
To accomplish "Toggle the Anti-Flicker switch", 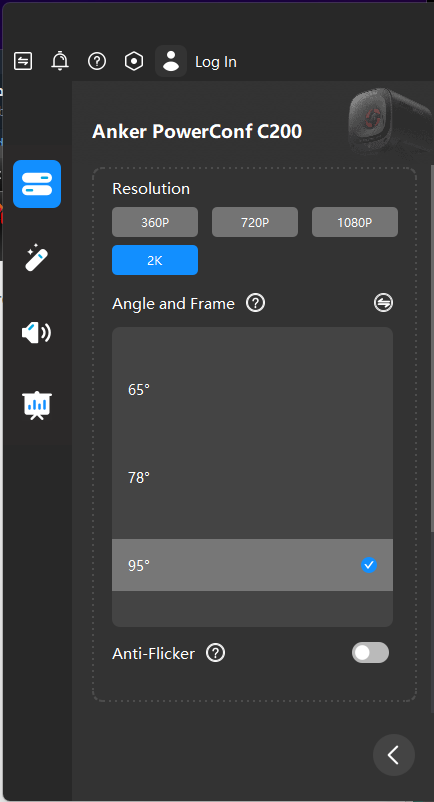I will pyautogui.click(x=370, y=653).
